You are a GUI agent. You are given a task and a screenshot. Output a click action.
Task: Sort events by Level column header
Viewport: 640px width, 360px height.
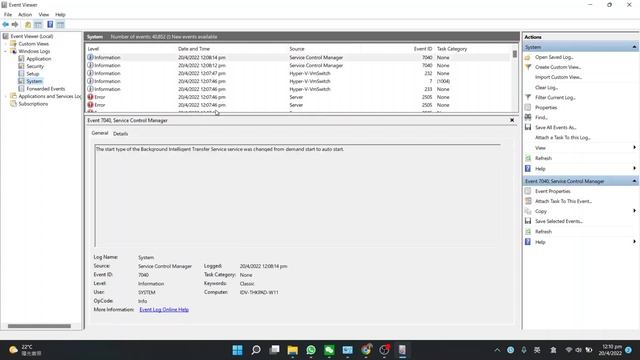pyautogui.click(x=93, y=49)
